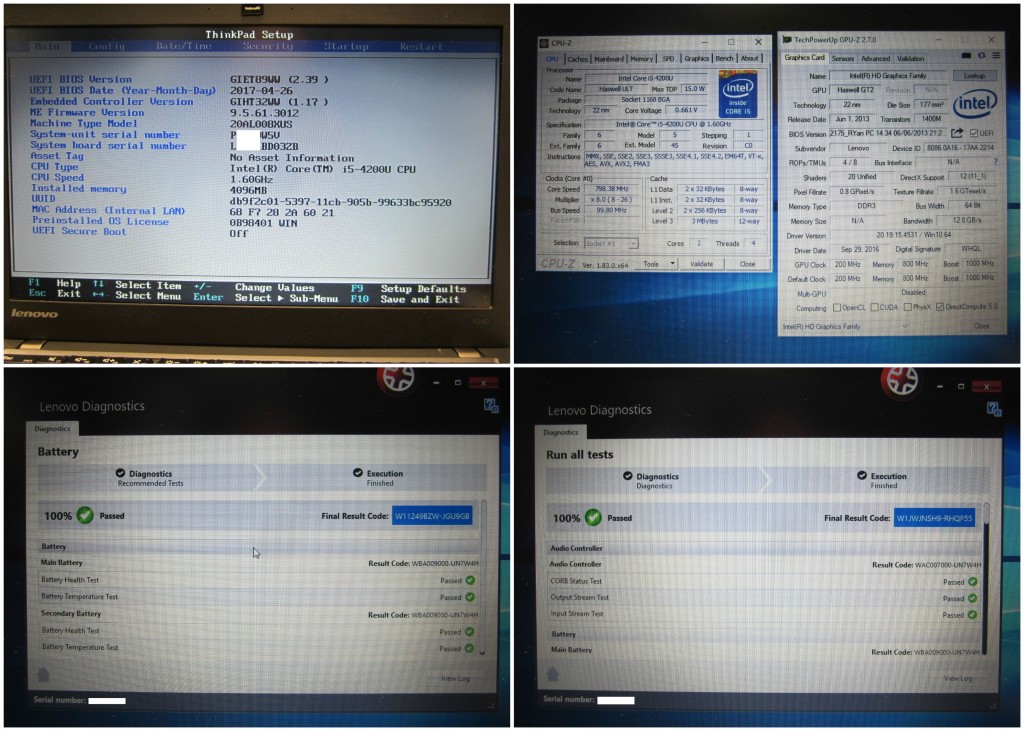The width and height of the screenshot is (1024, 731).
Task: Click the results scrollbar in the Battery window
Action: pos(483,577)
